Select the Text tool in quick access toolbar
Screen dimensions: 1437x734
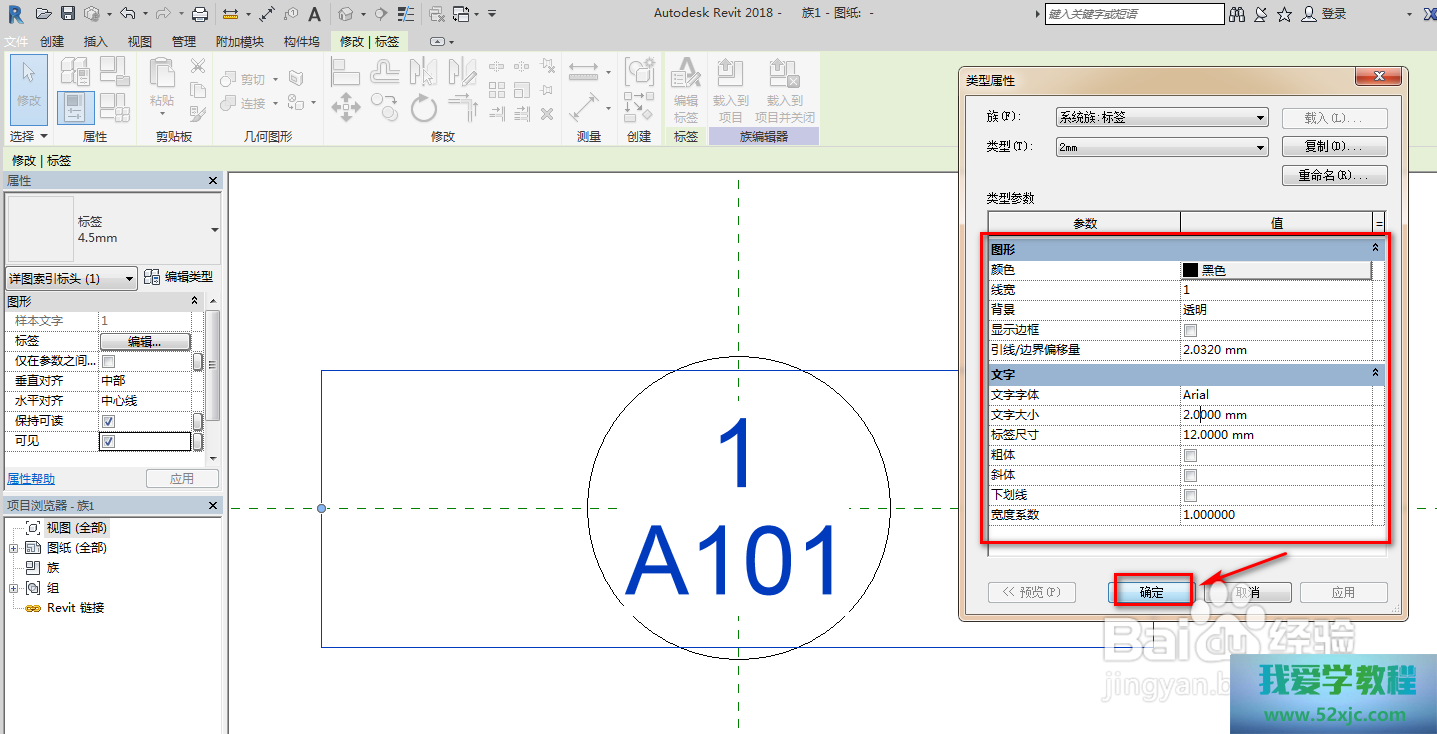314,13
